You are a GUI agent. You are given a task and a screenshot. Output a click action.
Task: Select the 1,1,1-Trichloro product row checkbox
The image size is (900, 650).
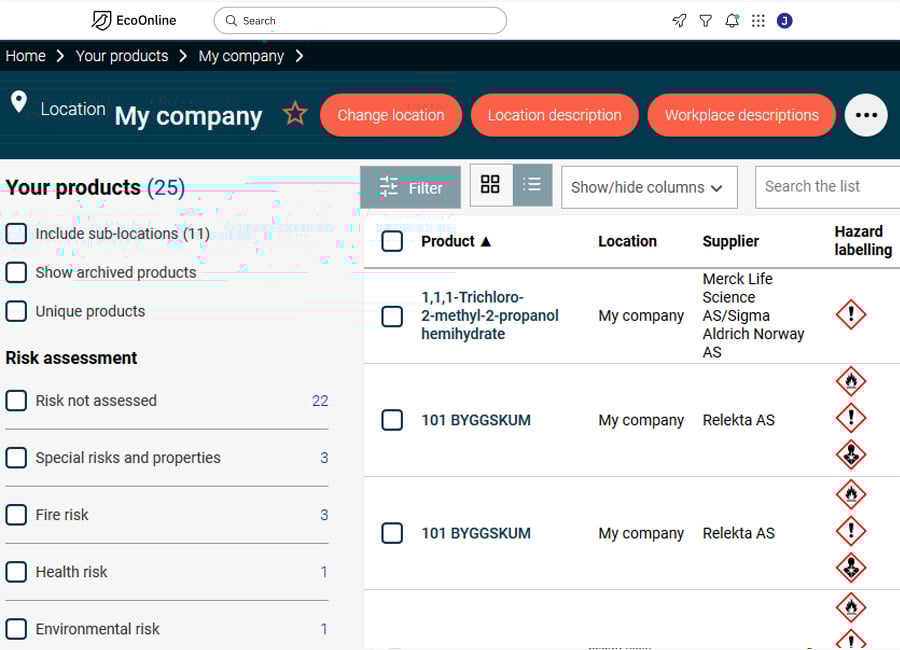click(392, 316)
